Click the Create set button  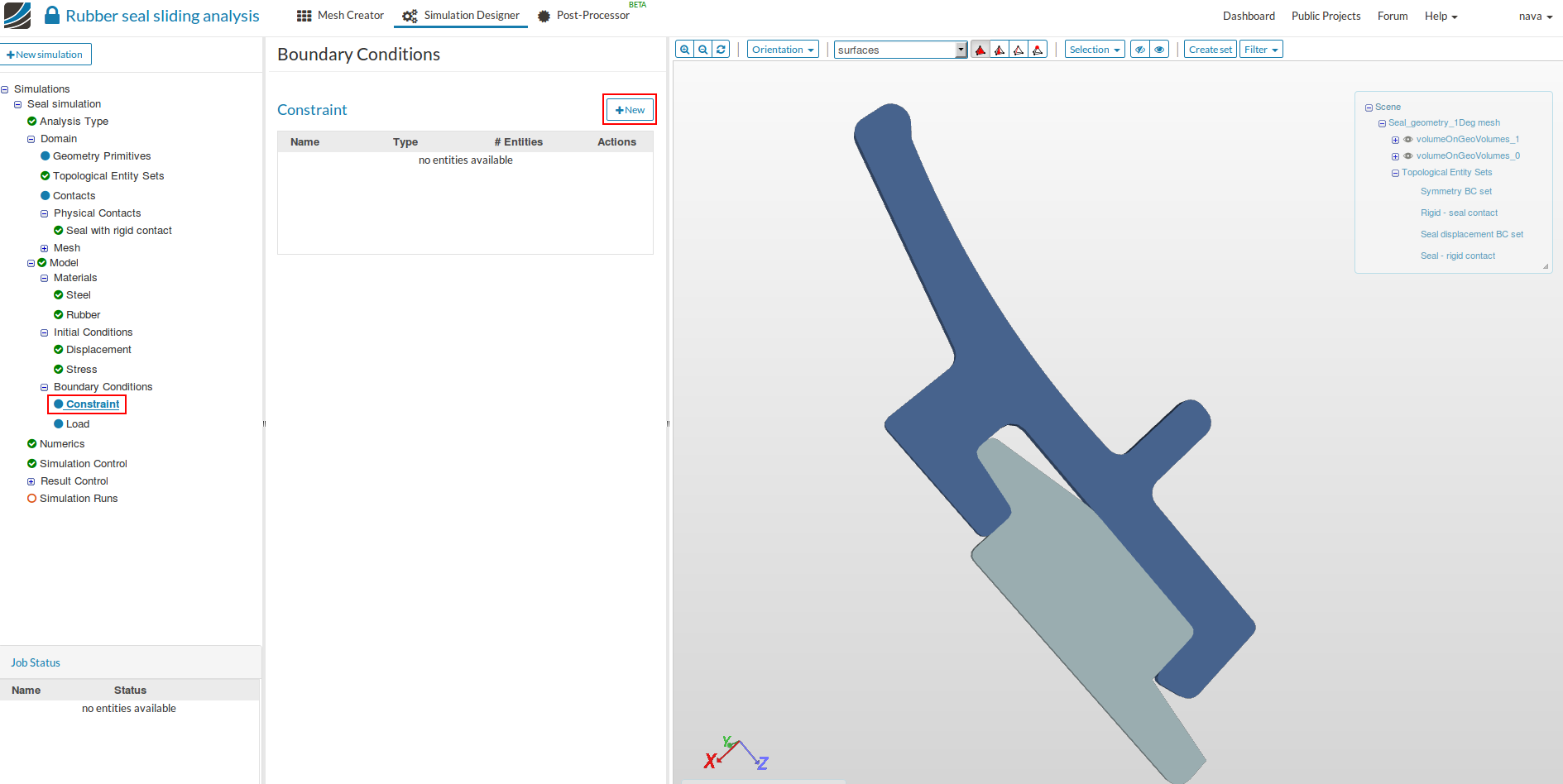[x=1211, y=50]
